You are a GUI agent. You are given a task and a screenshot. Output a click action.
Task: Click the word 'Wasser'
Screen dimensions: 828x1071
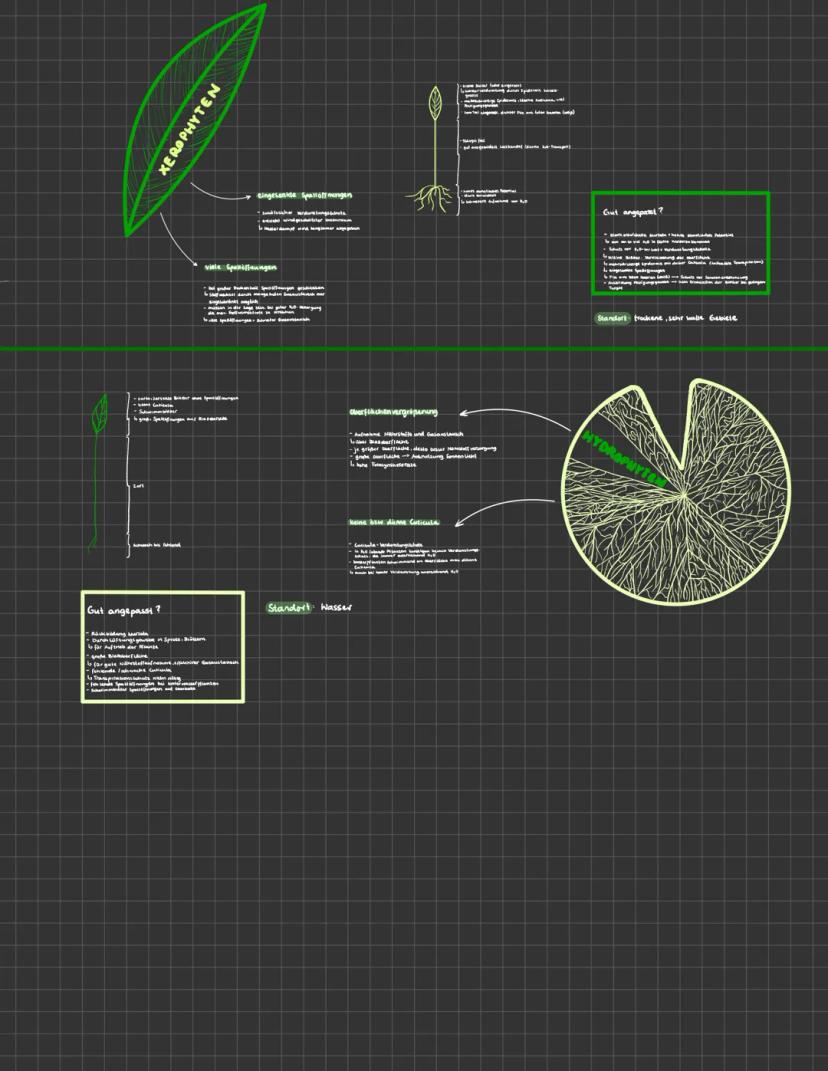336,607
